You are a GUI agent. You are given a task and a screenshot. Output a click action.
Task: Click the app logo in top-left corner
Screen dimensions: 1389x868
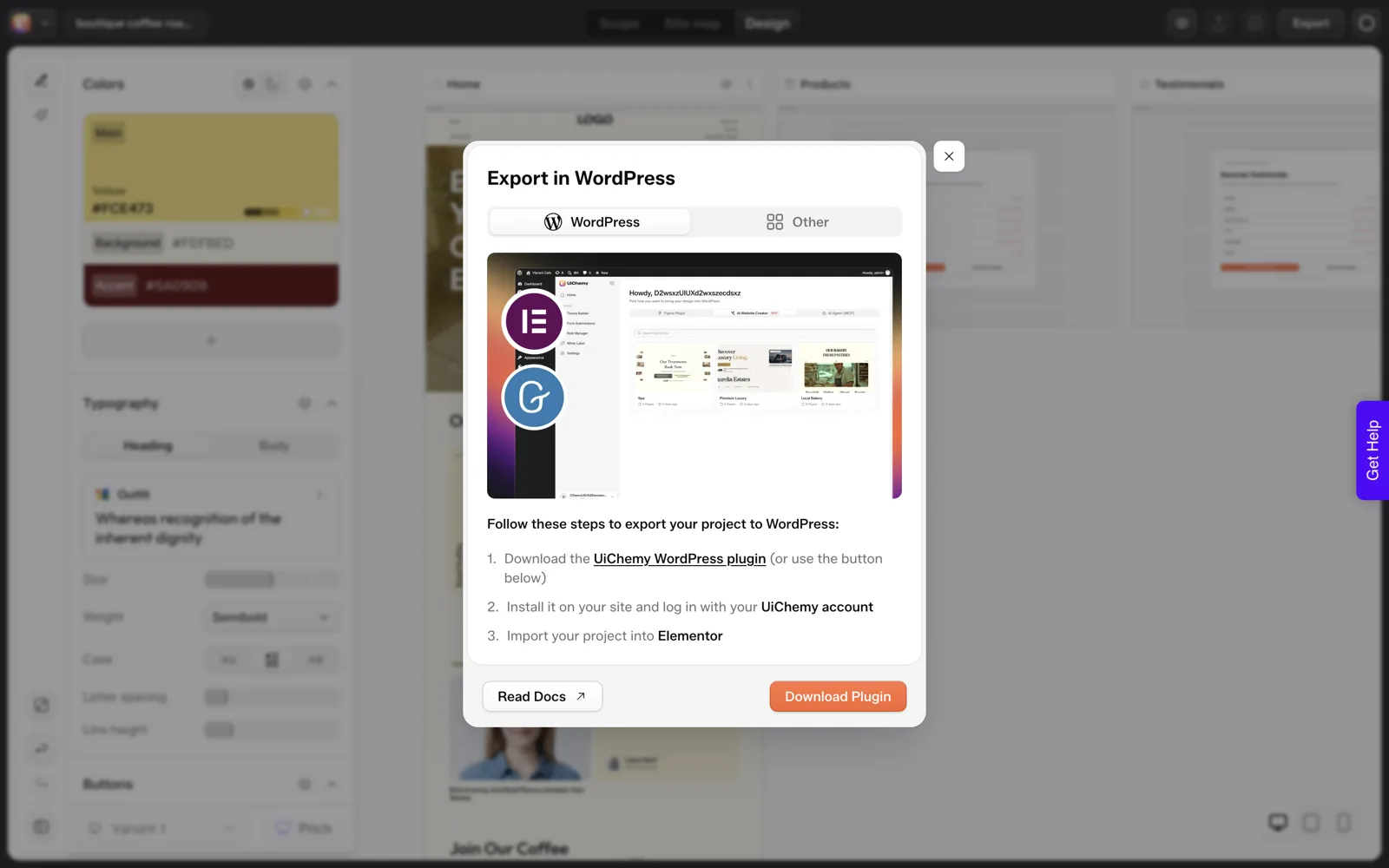click(22, 23)
